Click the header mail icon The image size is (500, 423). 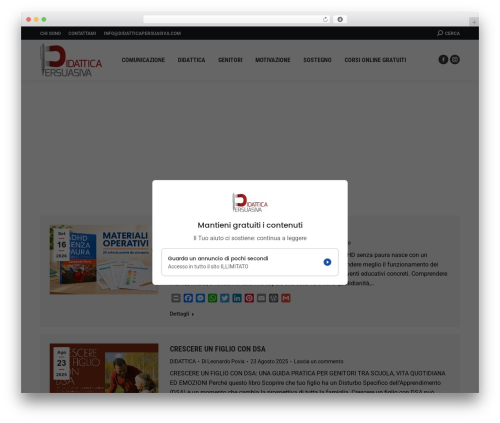click(455, 59)
